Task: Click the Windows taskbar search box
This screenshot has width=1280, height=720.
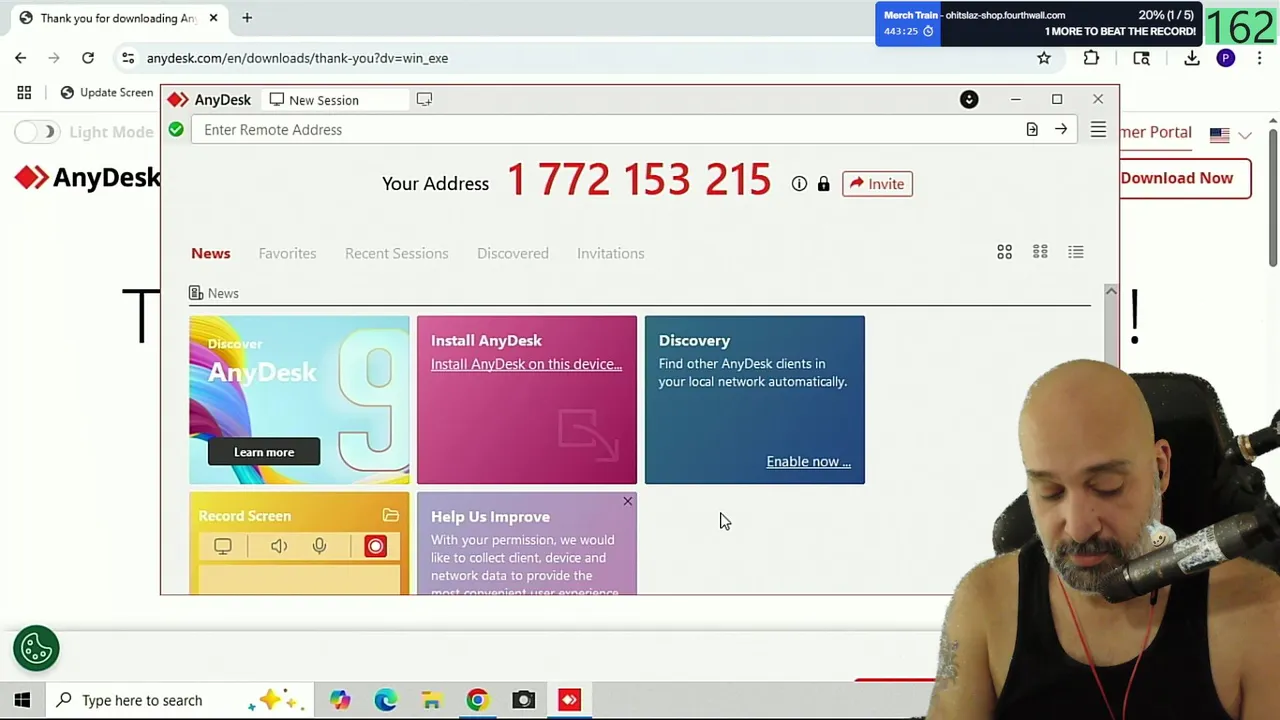Action: click(x=180, y=700)
